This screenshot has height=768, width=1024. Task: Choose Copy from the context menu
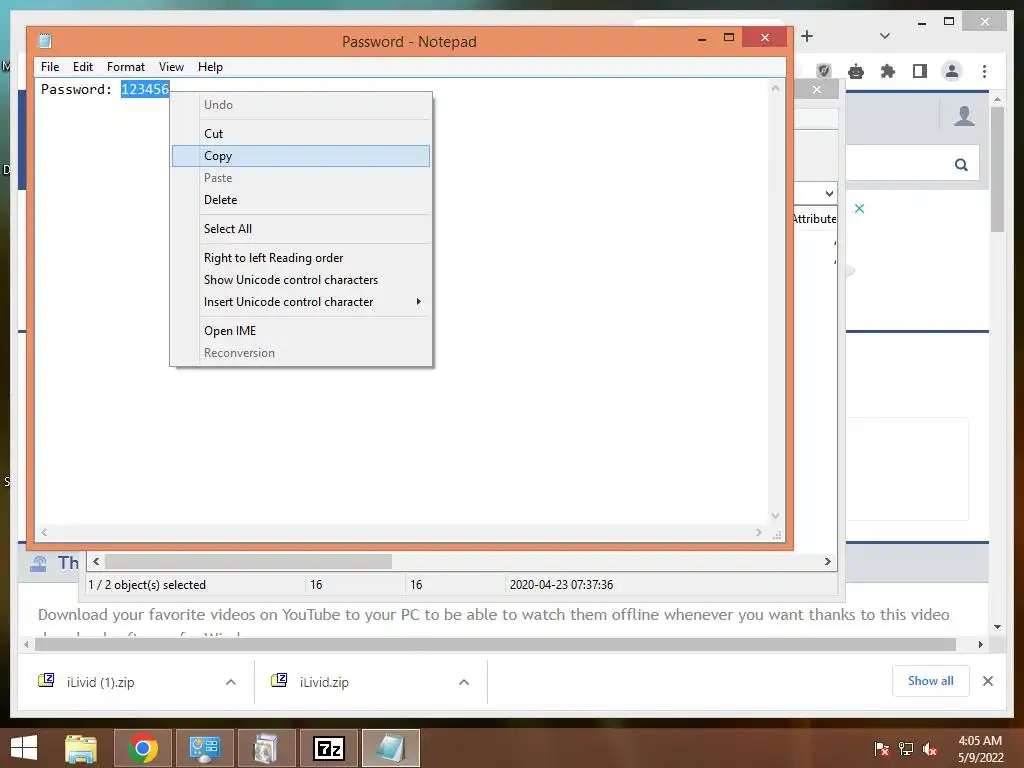[x=300, y=156]
